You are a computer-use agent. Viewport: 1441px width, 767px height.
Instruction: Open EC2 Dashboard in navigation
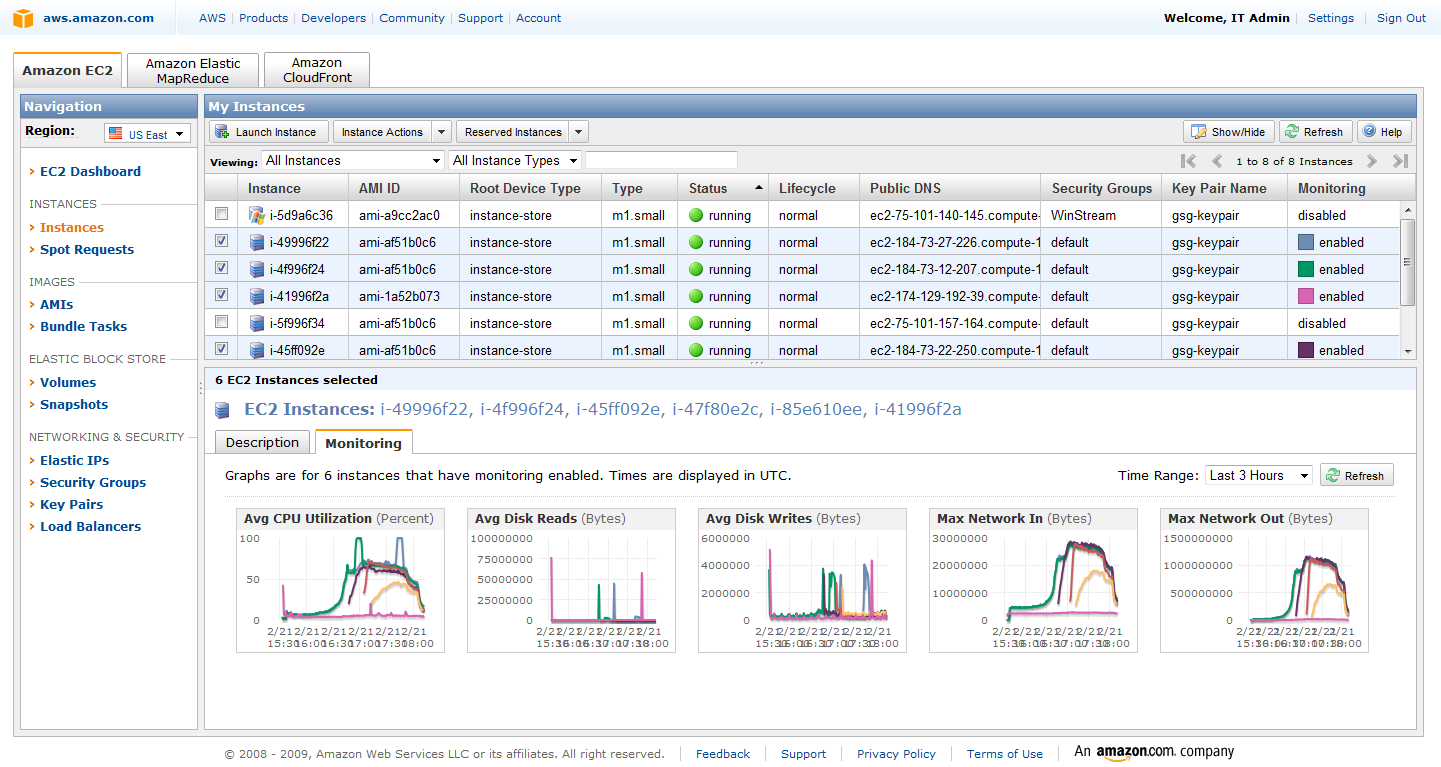(x=90, y=171)
